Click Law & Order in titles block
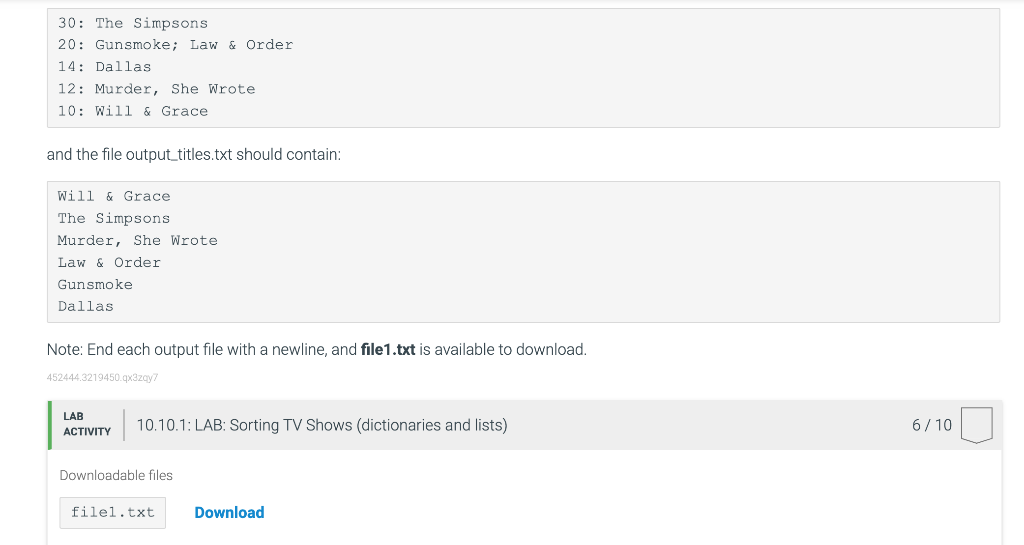Viewport: 1024px width, 545px height. tap(109, 262)
